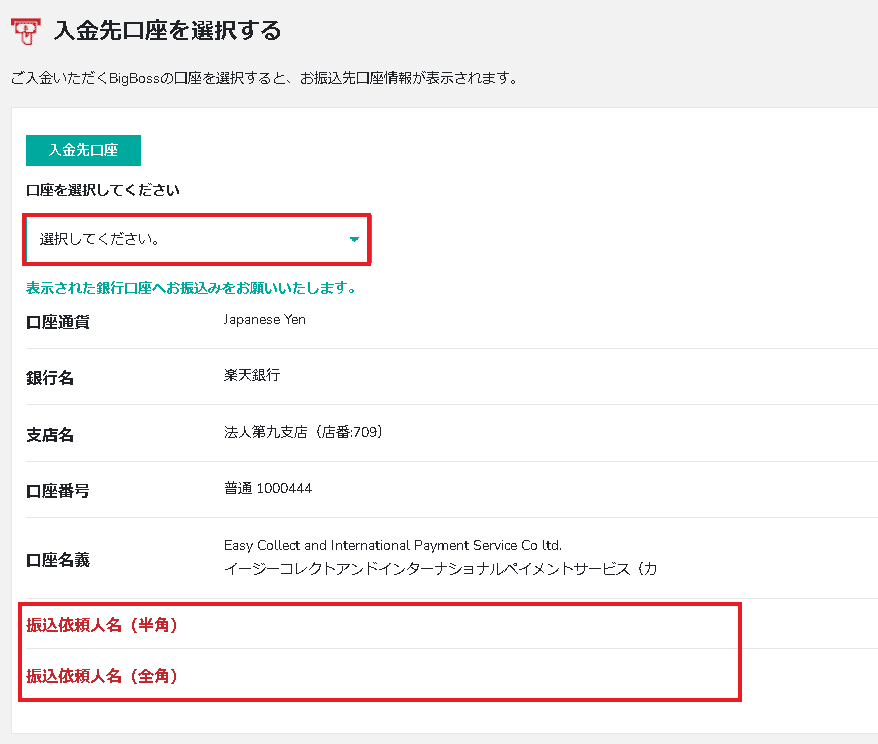Click the 支店名 row label

click(50, 435)
